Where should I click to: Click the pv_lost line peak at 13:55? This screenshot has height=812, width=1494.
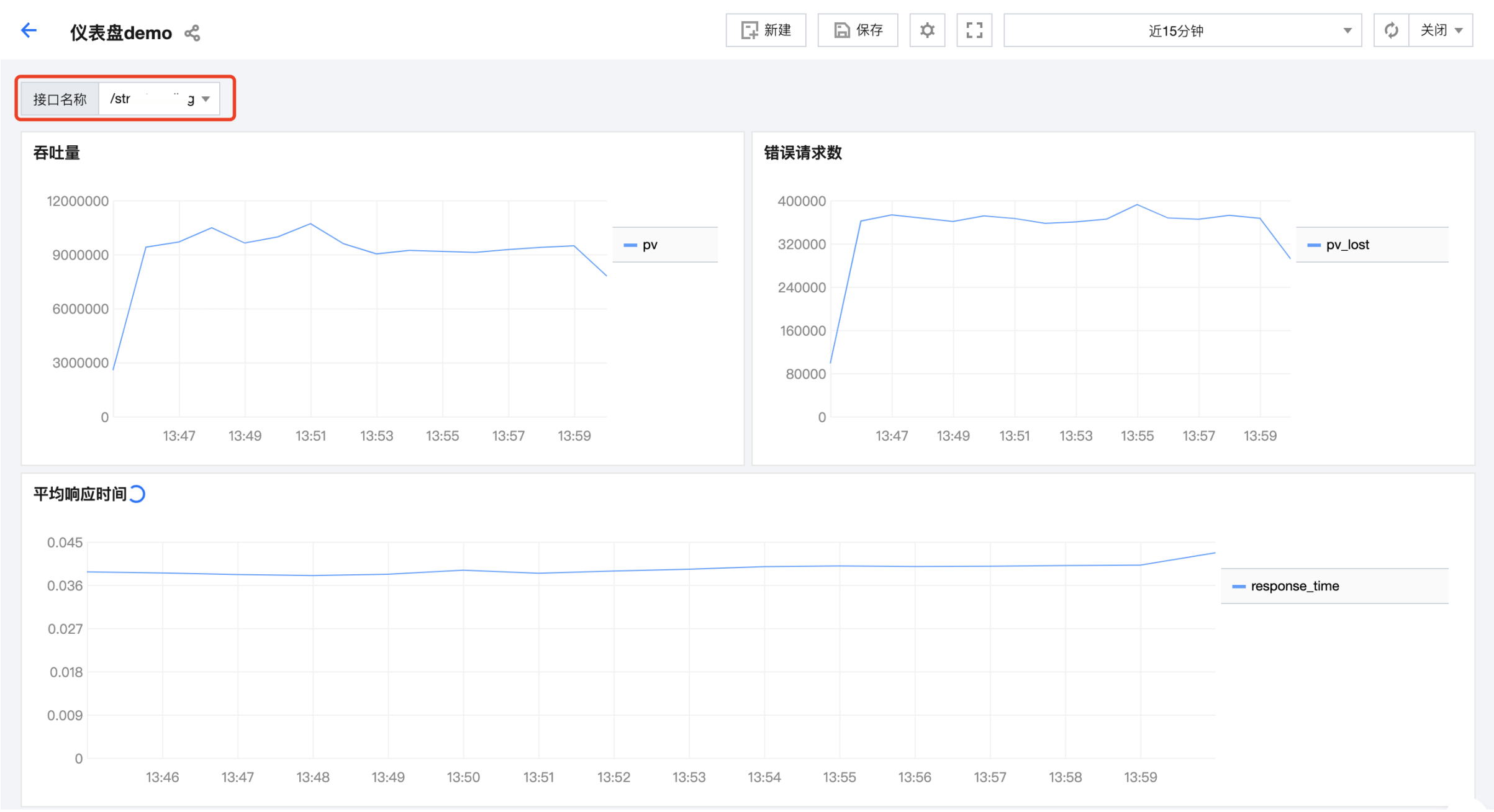[x=1136, y=205]
